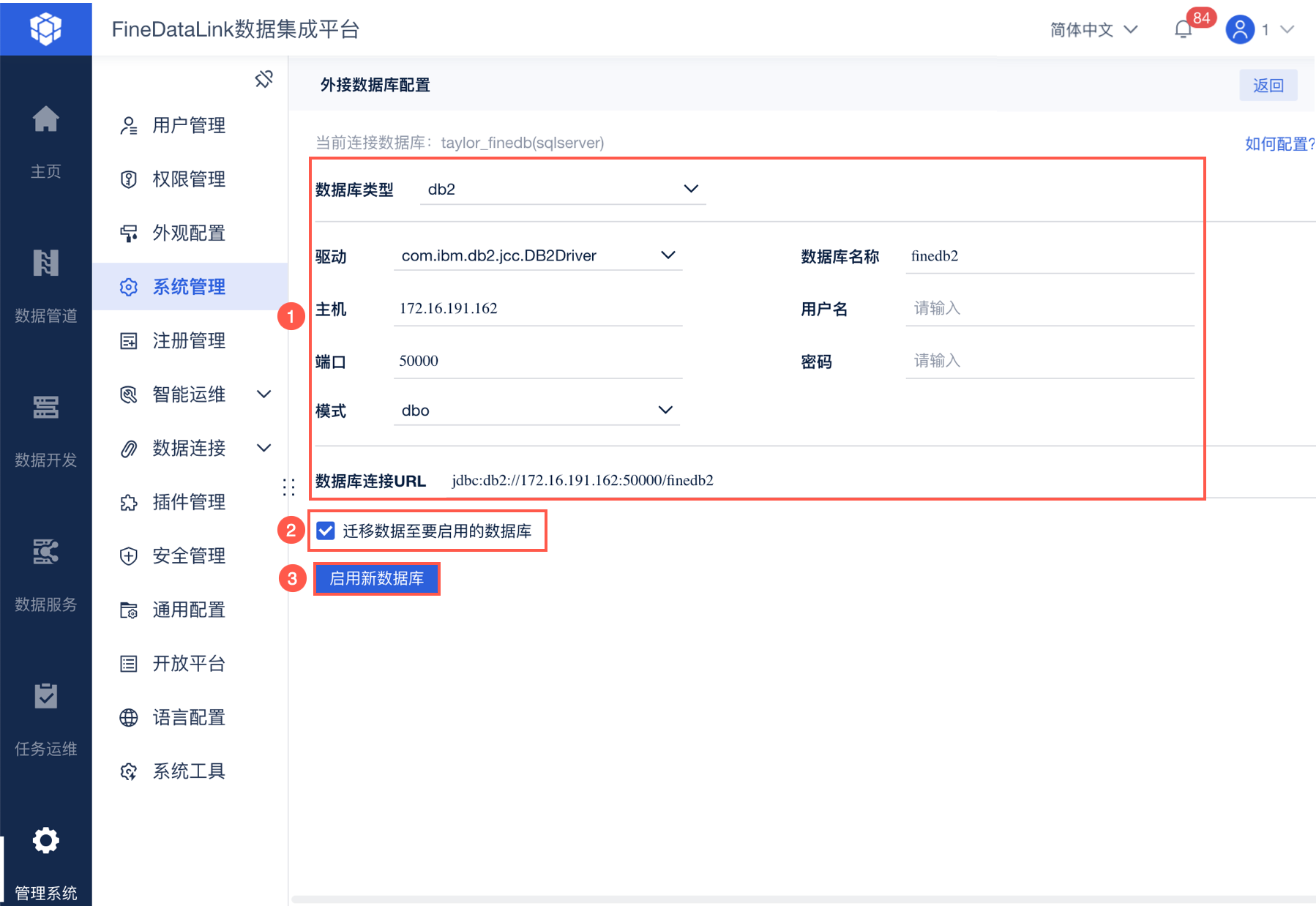This screenshot has height=906, width=1316.
Task: Click the 用户名 input field
Action: point(1050,309)
